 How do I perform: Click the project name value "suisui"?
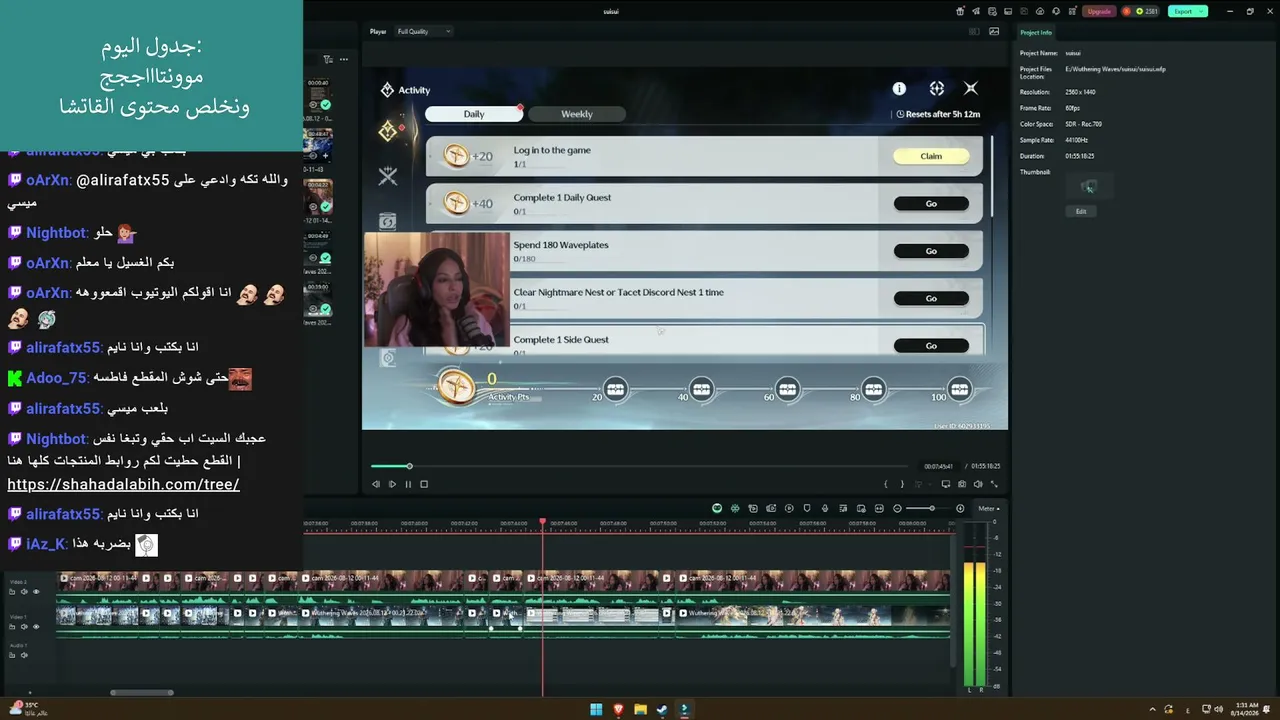(x=1073, y=53)
